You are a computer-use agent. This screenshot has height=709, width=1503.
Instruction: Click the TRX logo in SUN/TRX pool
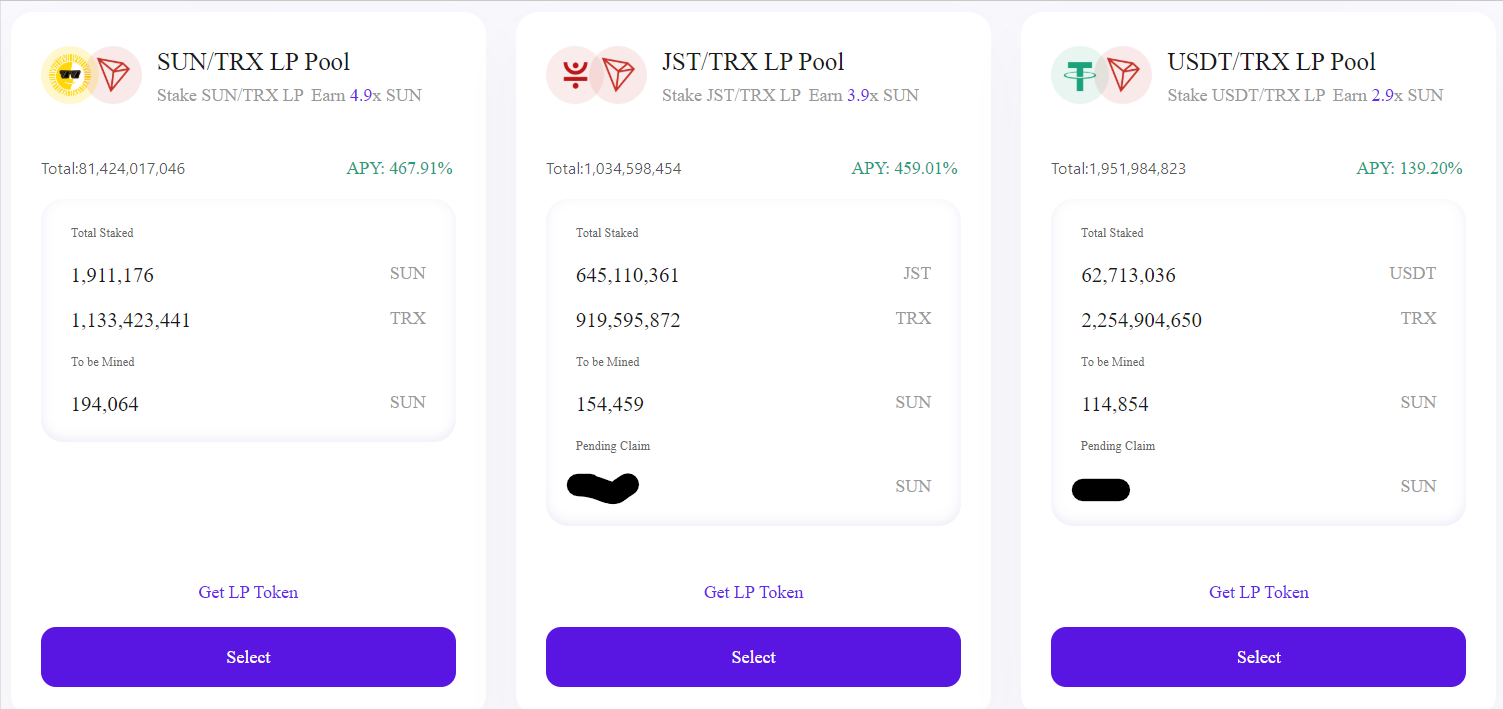[x=114, y=74]
